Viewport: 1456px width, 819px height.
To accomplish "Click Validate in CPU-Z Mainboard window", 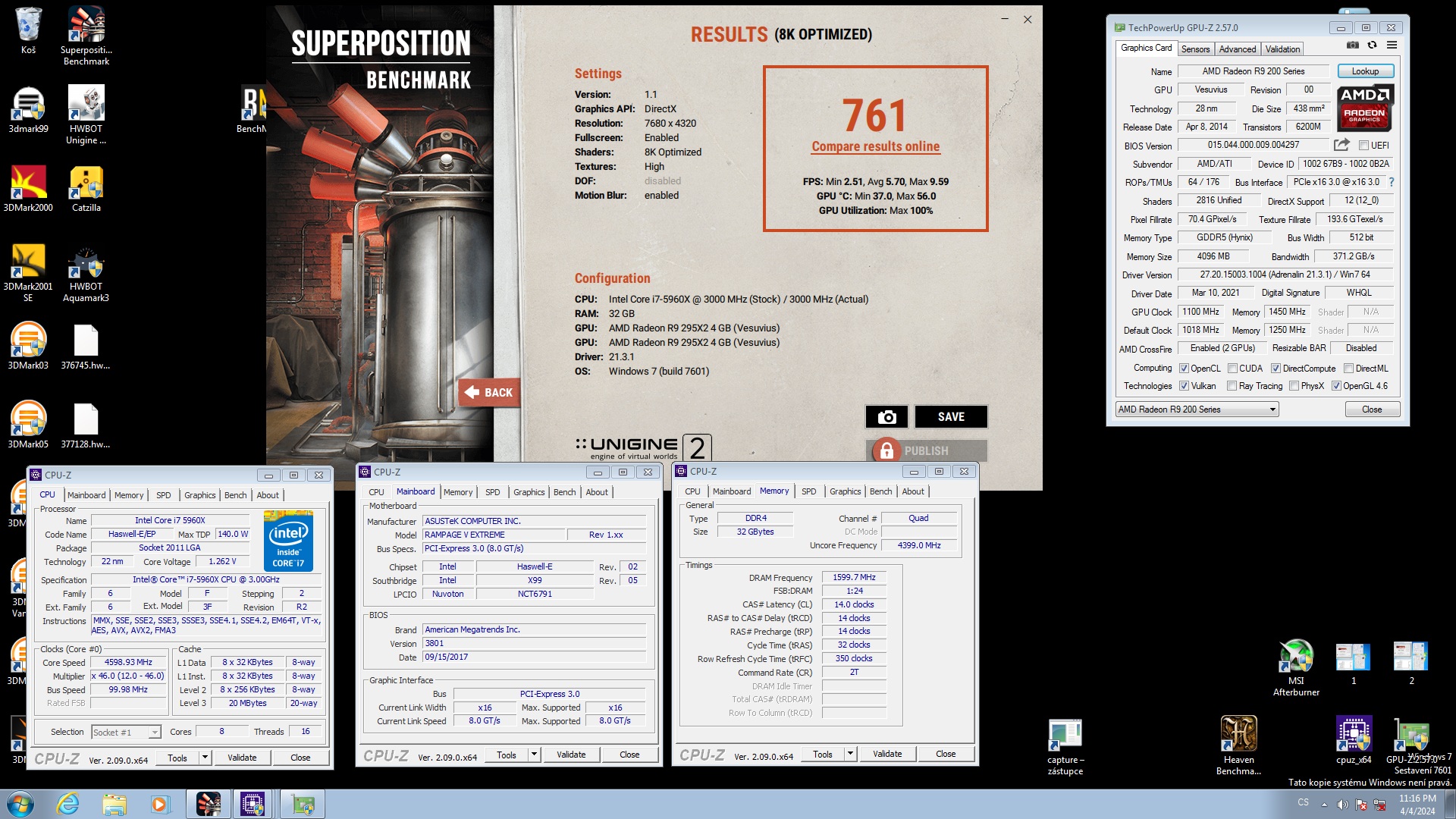I will pyautogui.click(x=570, y=755).
